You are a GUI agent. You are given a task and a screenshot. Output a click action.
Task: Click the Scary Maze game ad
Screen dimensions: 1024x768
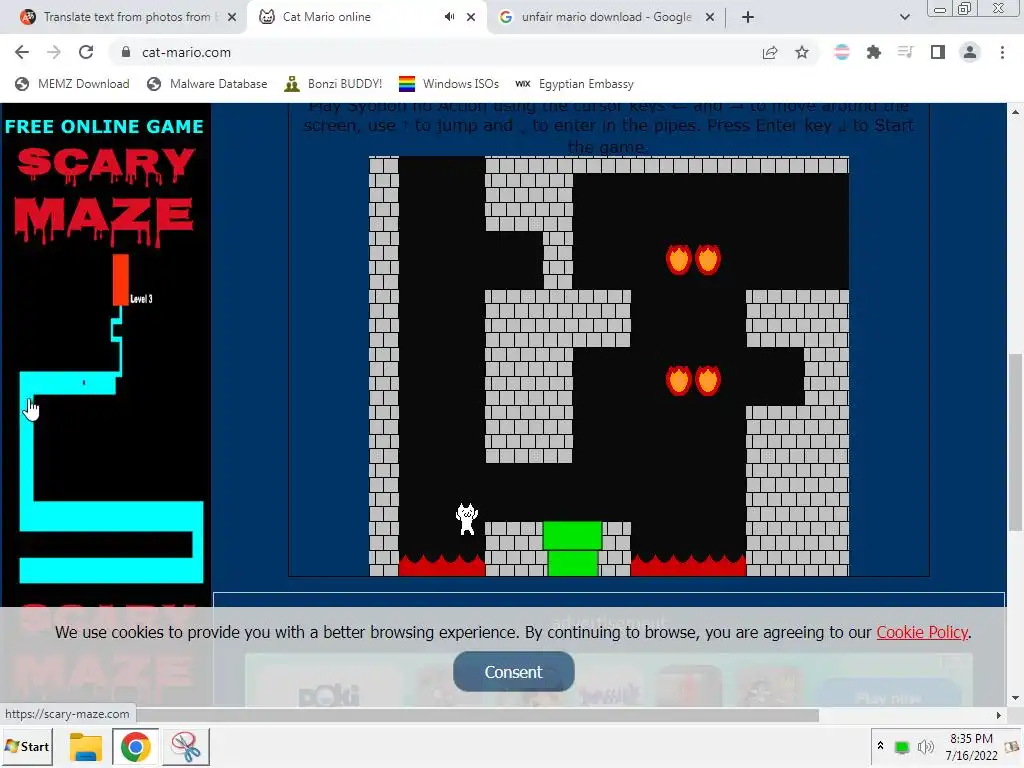pos(106,353)
